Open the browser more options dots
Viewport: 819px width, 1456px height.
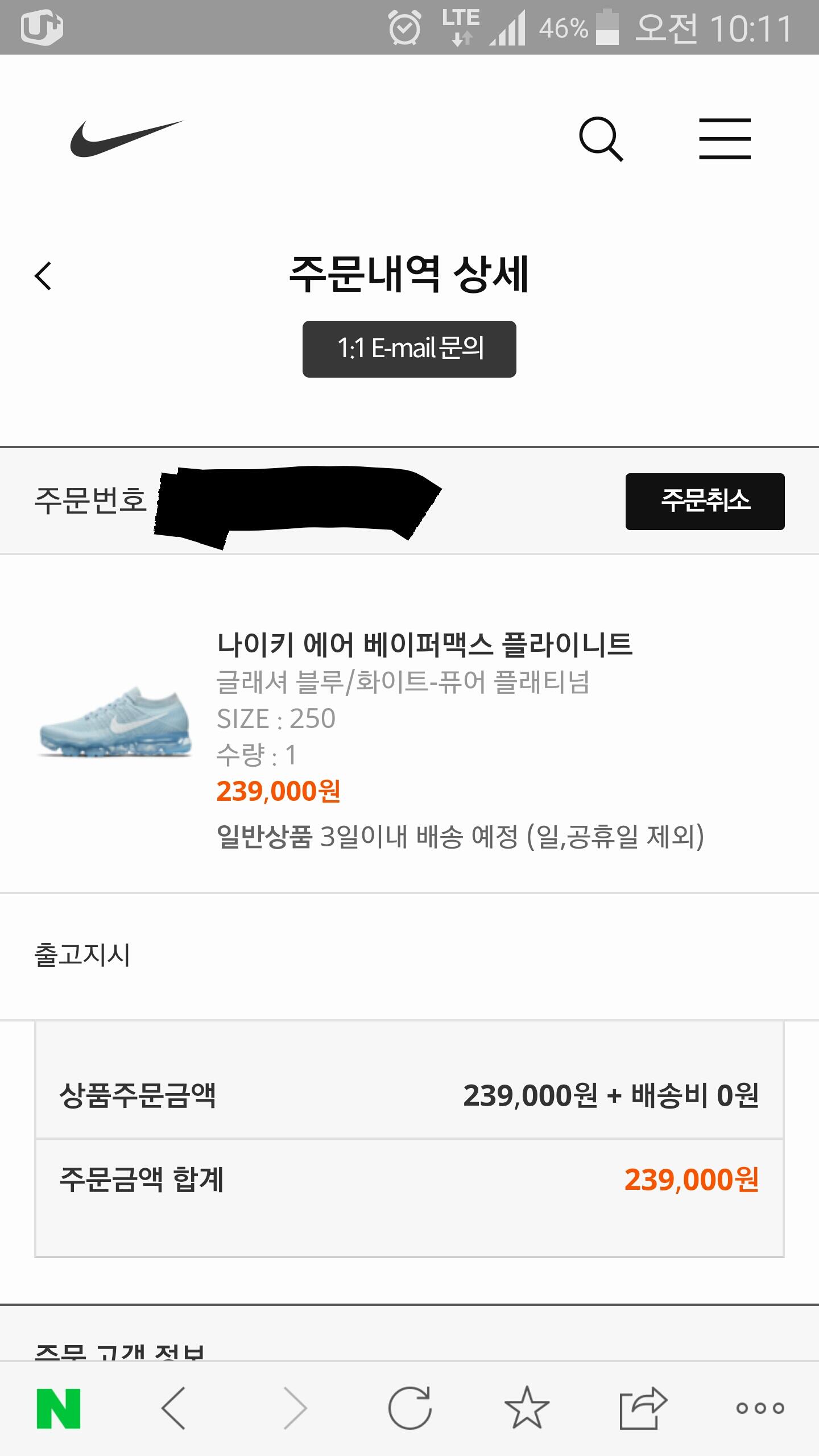[x=760, y=1408]
